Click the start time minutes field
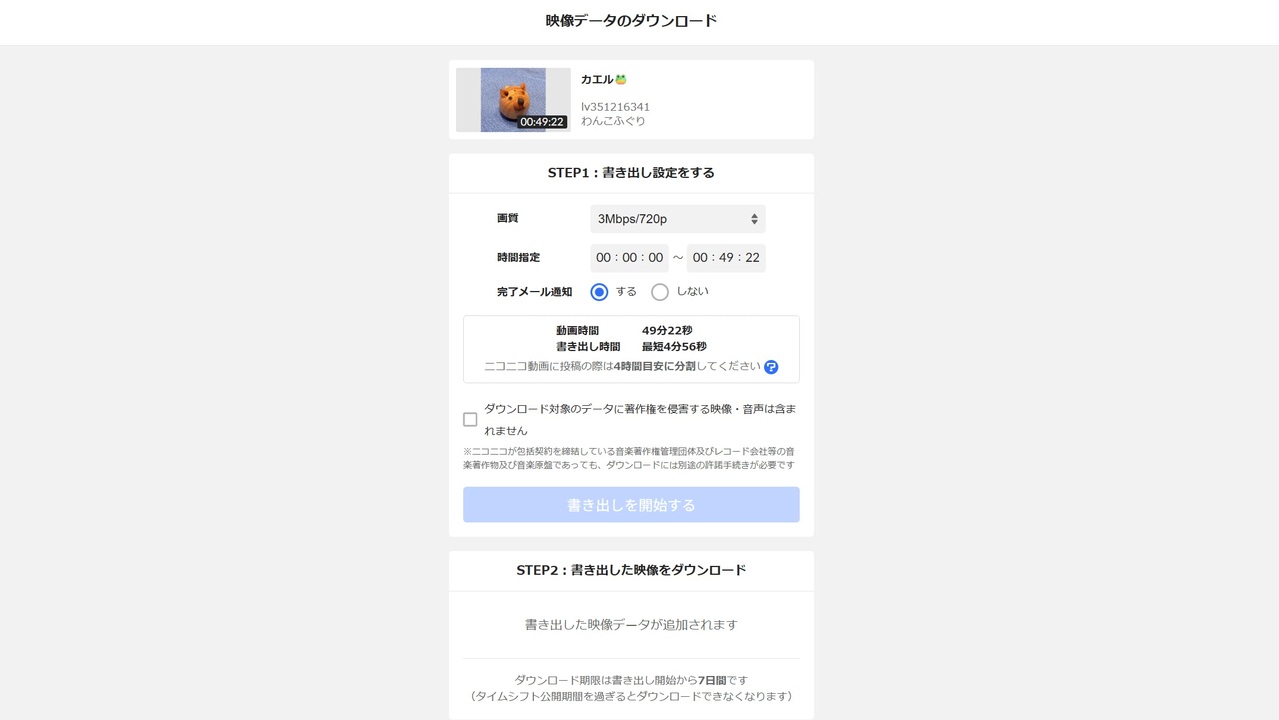1279x720 pixels. click(629, 258)
